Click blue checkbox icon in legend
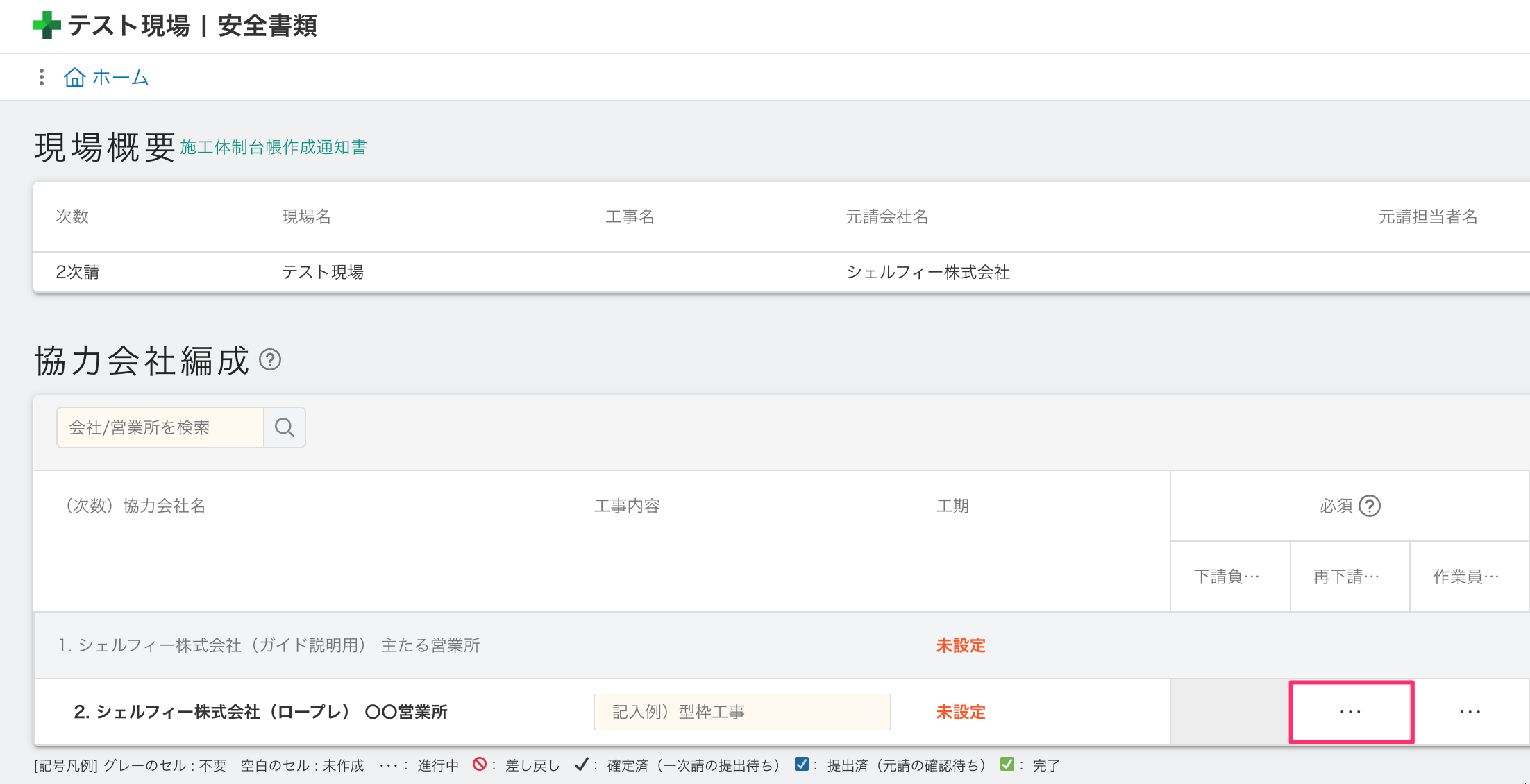Screen dimensions: 1530x784 (x=801, y=765)
